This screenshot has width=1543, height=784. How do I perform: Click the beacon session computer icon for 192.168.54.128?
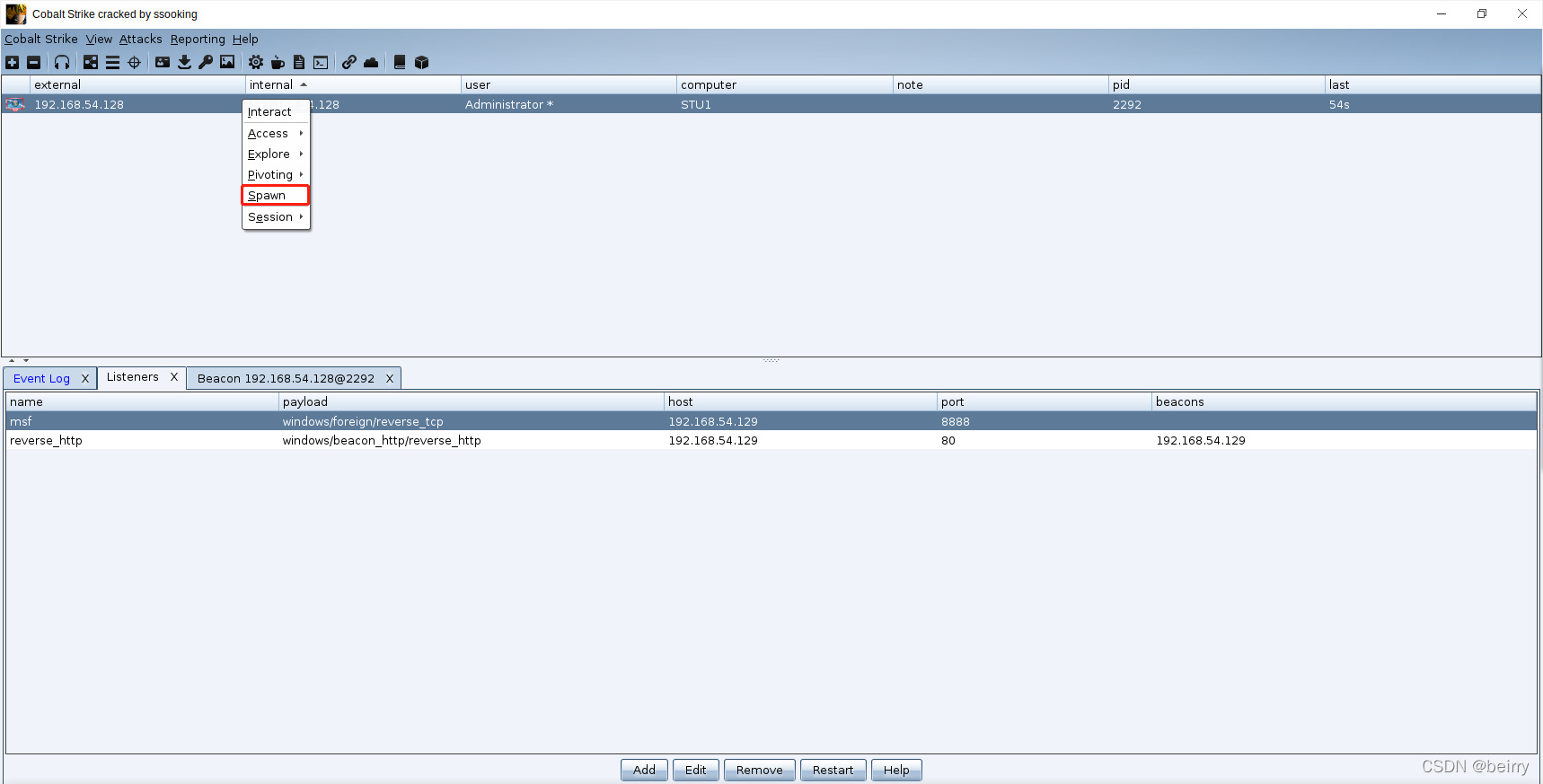[14, 104]
